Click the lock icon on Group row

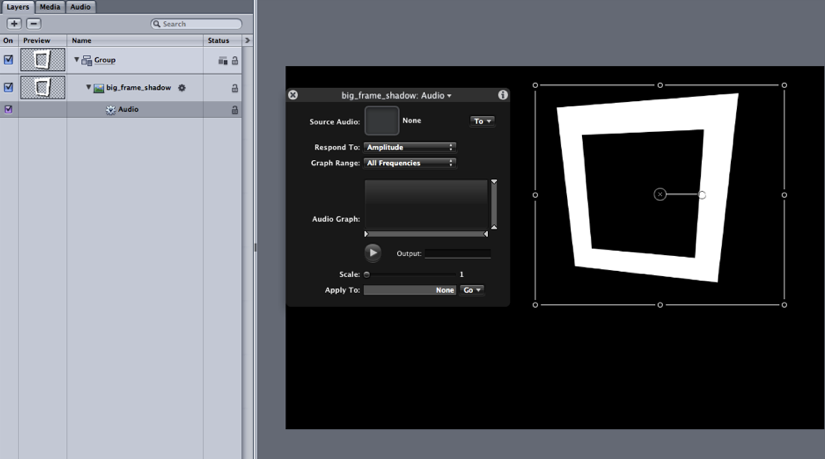[x=235, y=61]
